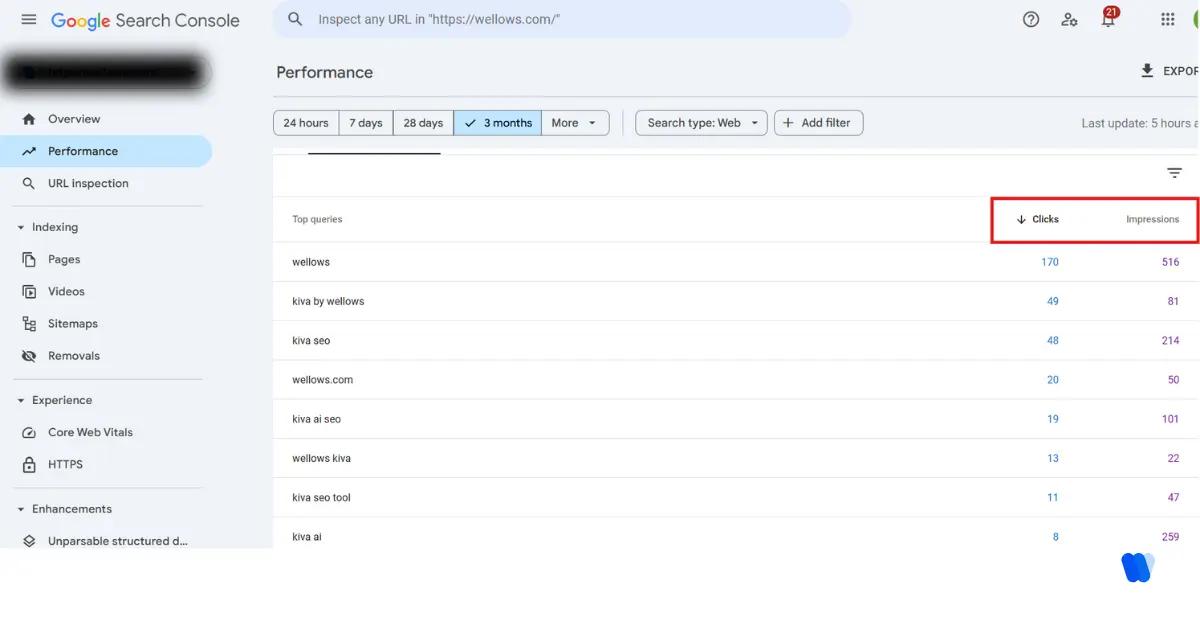Open the Sitemaps report
1200x630 pixels.
(71, 323)
